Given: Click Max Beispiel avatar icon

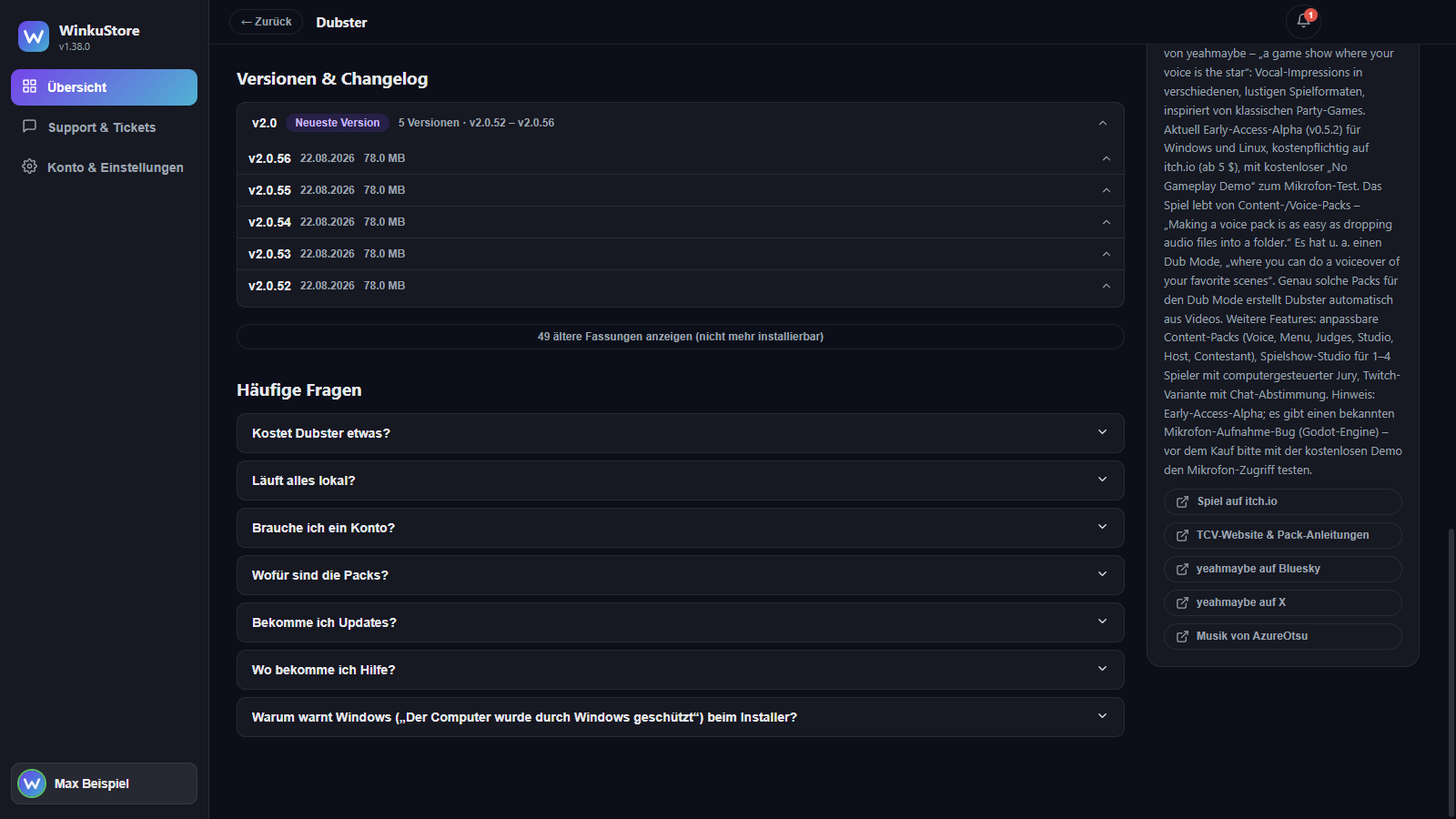Looking at the screenshot, I should point(32,784).
